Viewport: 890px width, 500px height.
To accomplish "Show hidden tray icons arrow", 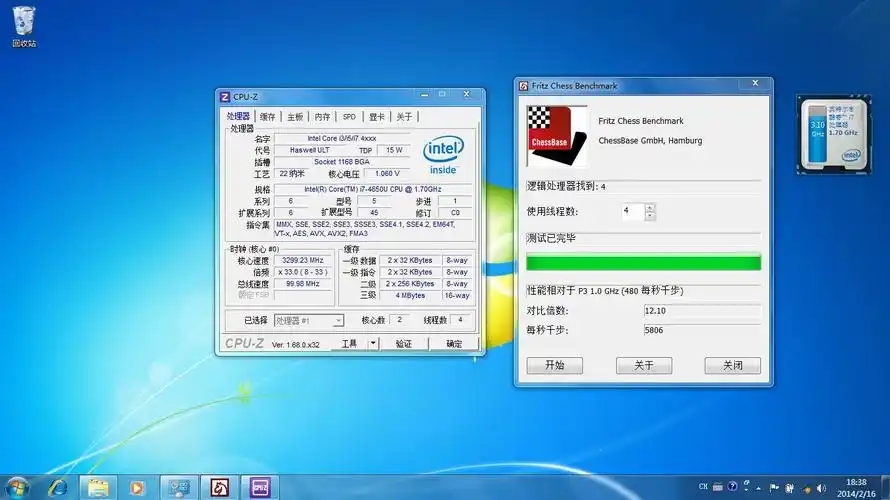I will 759,488.
